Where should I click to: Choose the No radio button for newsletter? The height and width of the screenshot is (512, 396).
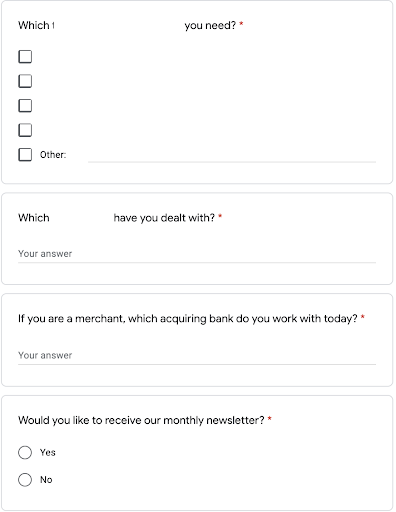coord(25,480)
